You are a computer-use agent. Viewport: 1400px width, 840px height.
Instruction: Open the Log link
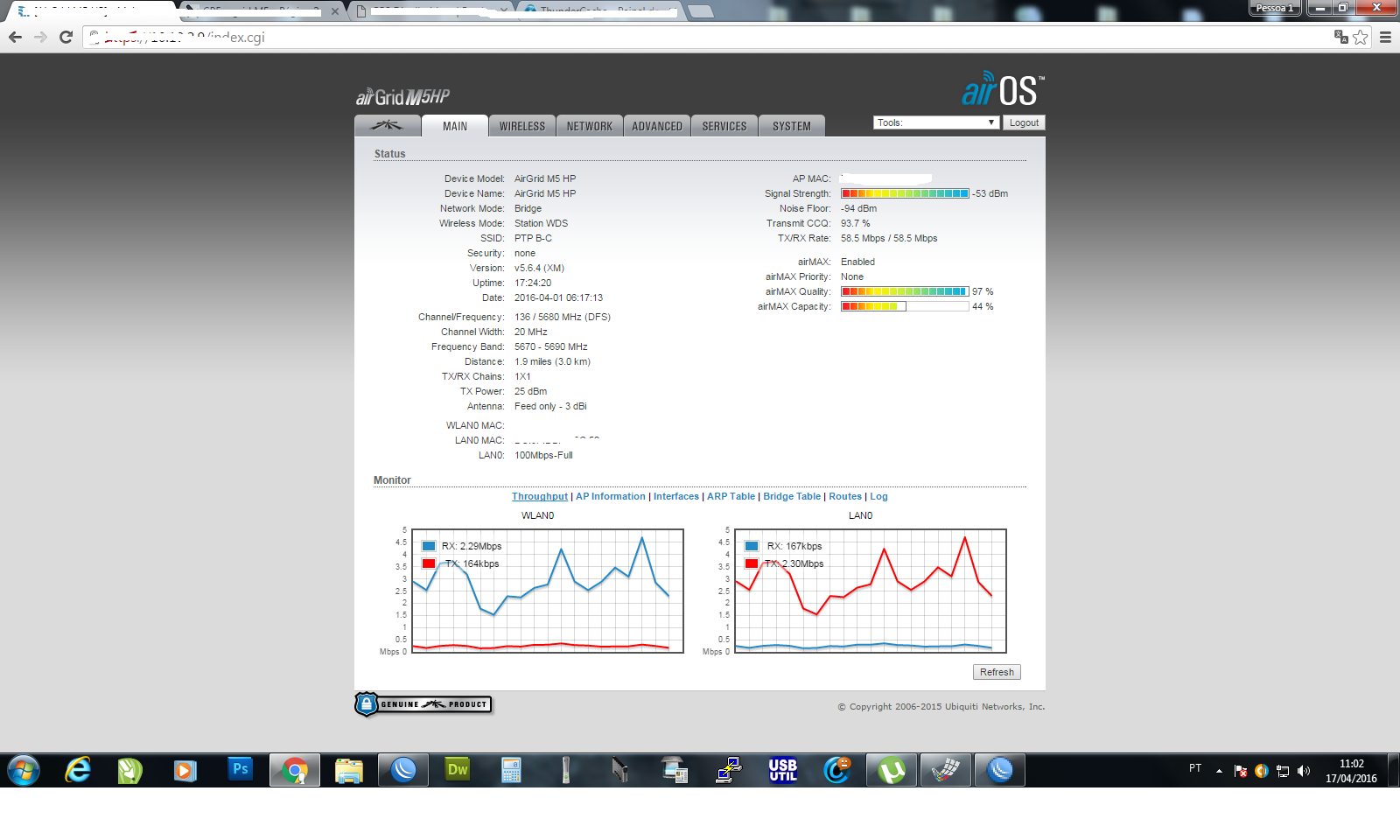coord(878,496)
